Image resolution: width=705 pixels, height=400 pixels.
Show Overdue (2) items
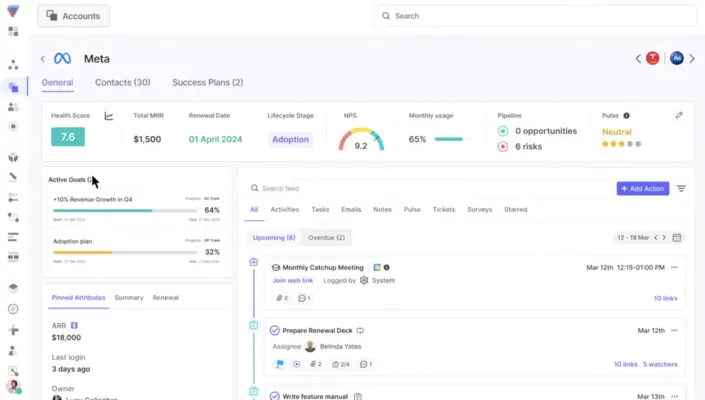pyautogui.click(x=326, y=237)
